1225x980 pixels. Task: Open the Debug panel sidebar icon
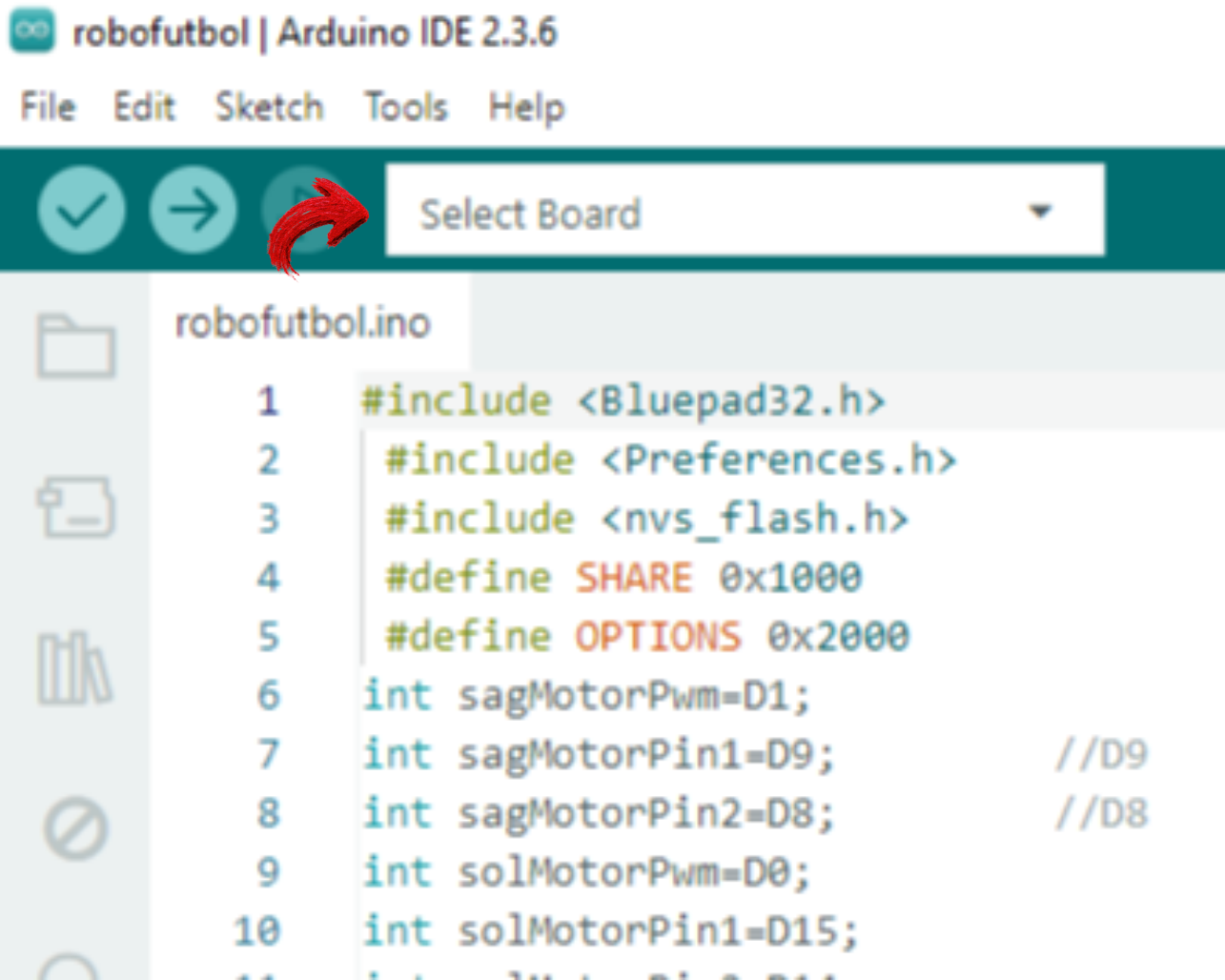pyautogui.click(x=75, y=828)
